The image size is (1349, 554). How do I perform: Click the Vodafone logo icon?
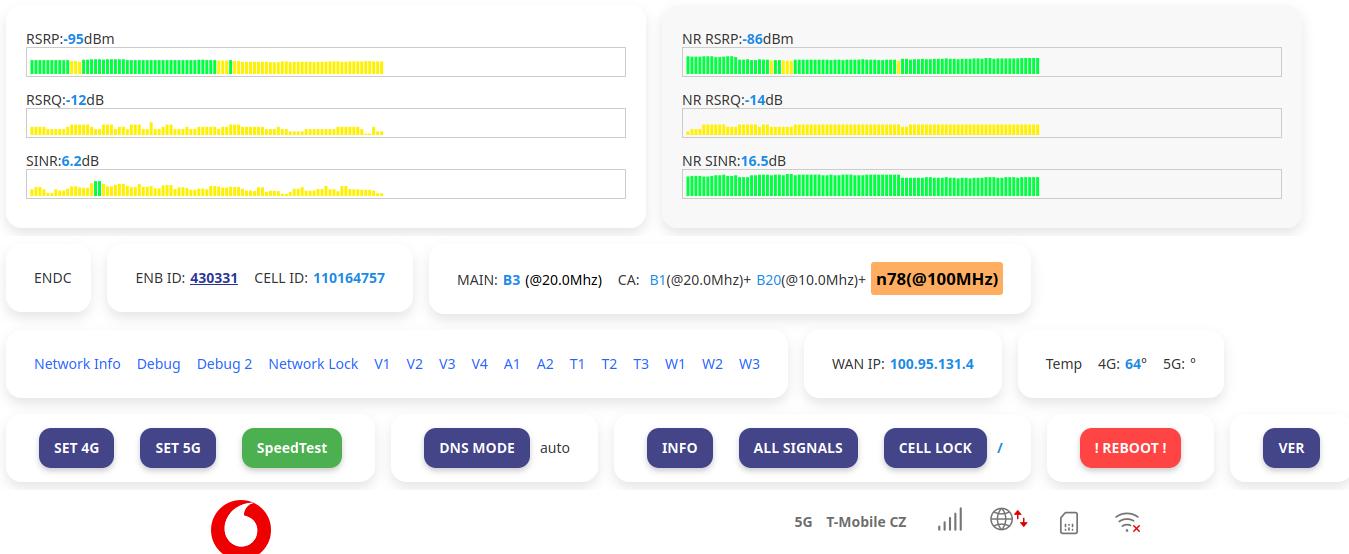tap(241, 528)
